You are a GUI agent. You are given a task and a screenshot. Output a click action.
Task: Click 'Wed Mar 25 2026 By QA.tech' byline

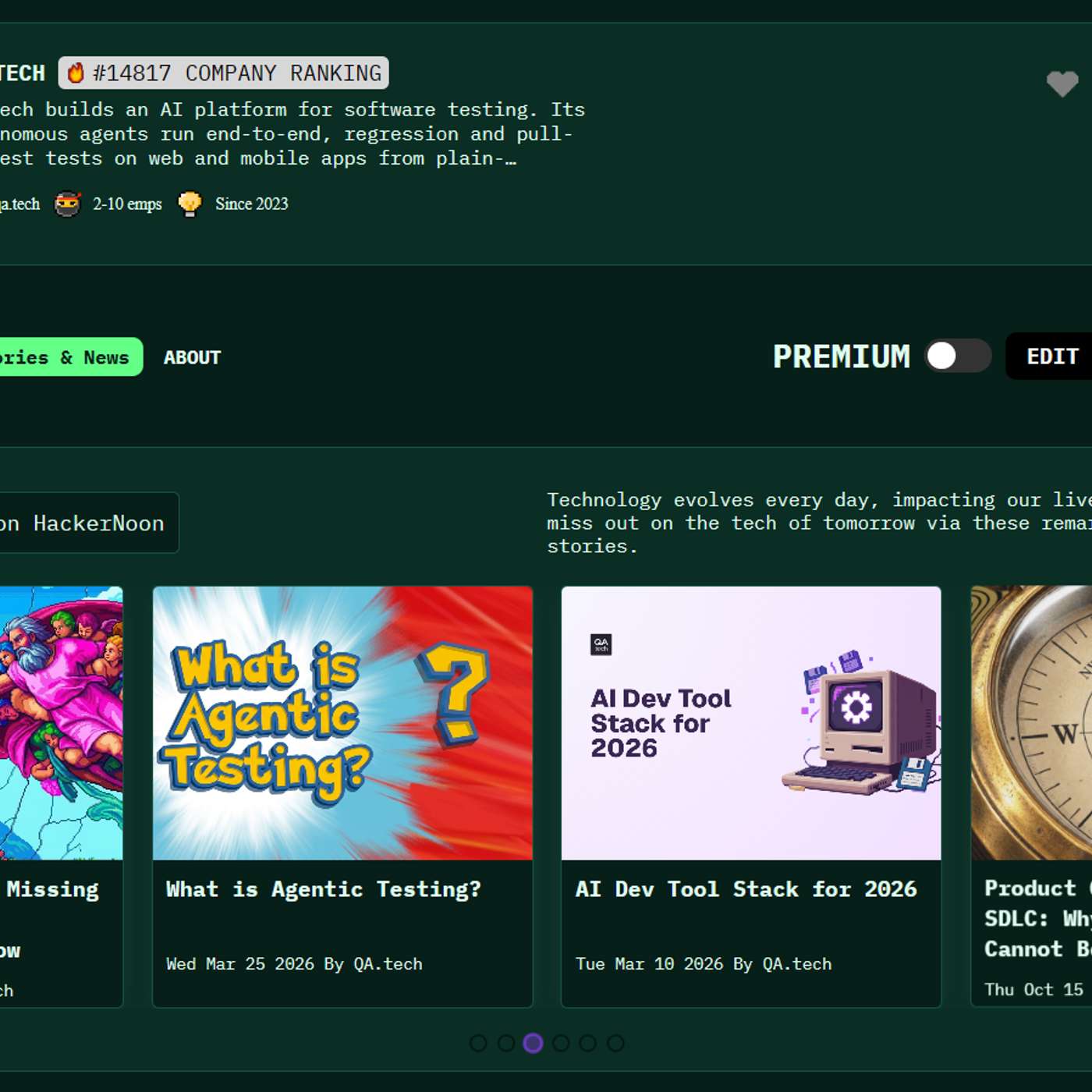point(294,964)
